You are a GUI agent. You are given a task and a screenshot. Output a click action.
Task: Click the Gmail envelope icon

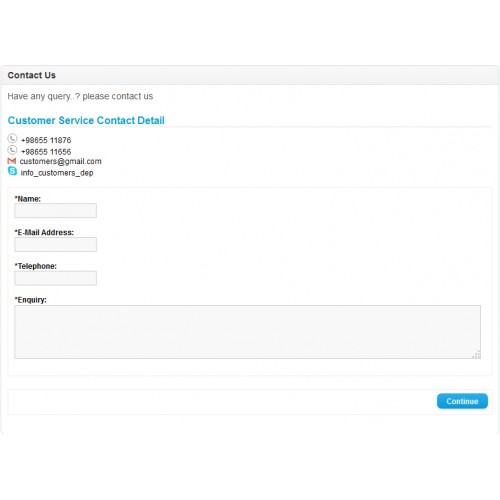pyautogui.click(x=12, y=161)
